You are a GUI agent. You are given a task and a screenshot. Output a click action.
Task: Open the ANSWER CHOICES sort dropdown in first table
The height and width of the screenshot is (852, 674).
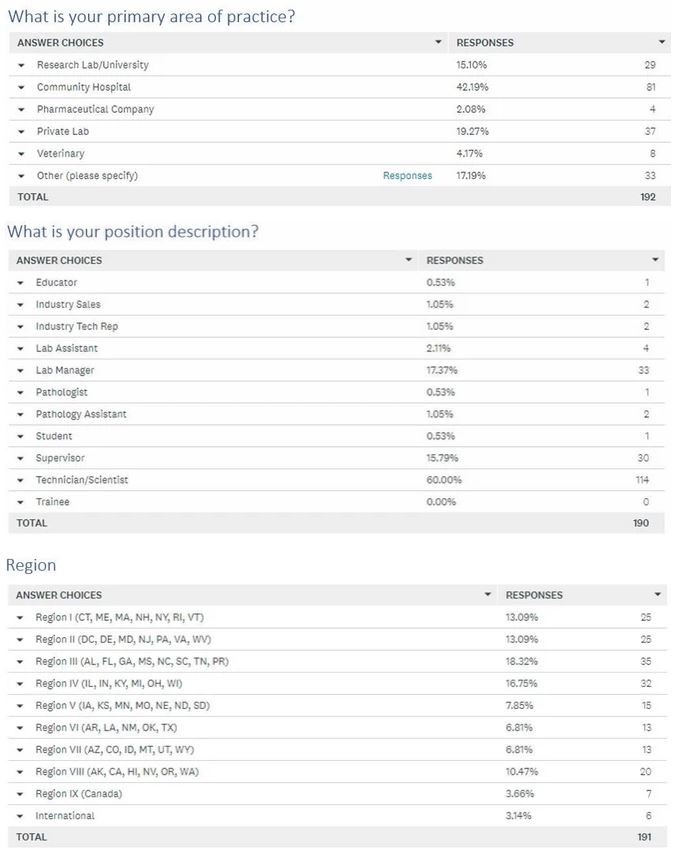[438, 42]
